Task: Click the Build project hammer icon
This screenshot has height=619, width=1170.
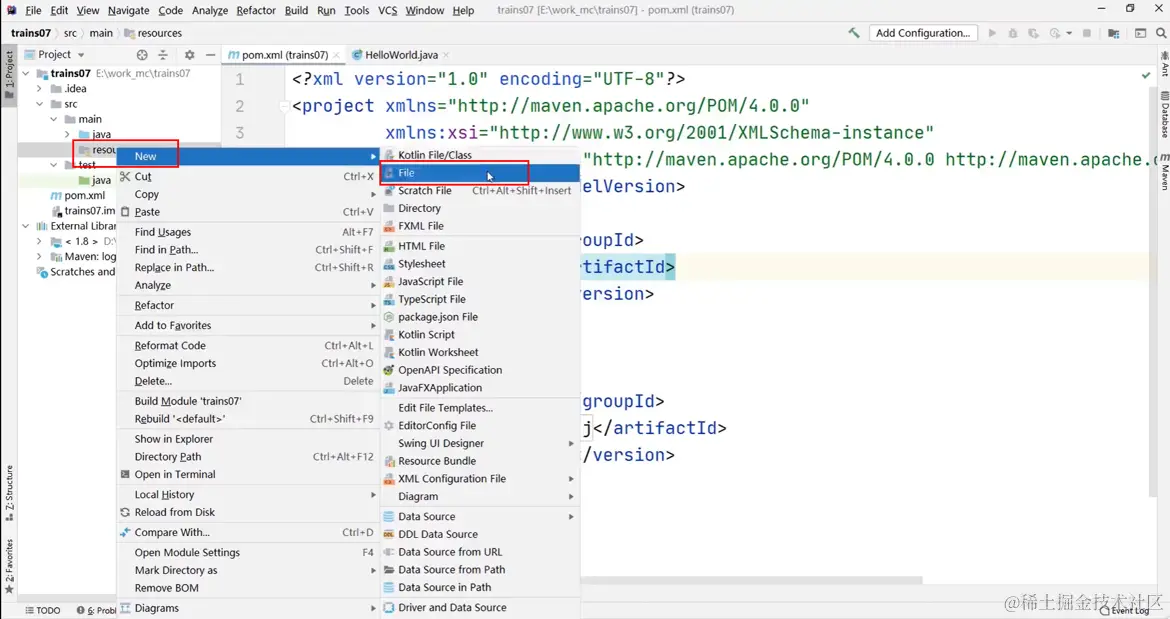Action: coord(854,33)
